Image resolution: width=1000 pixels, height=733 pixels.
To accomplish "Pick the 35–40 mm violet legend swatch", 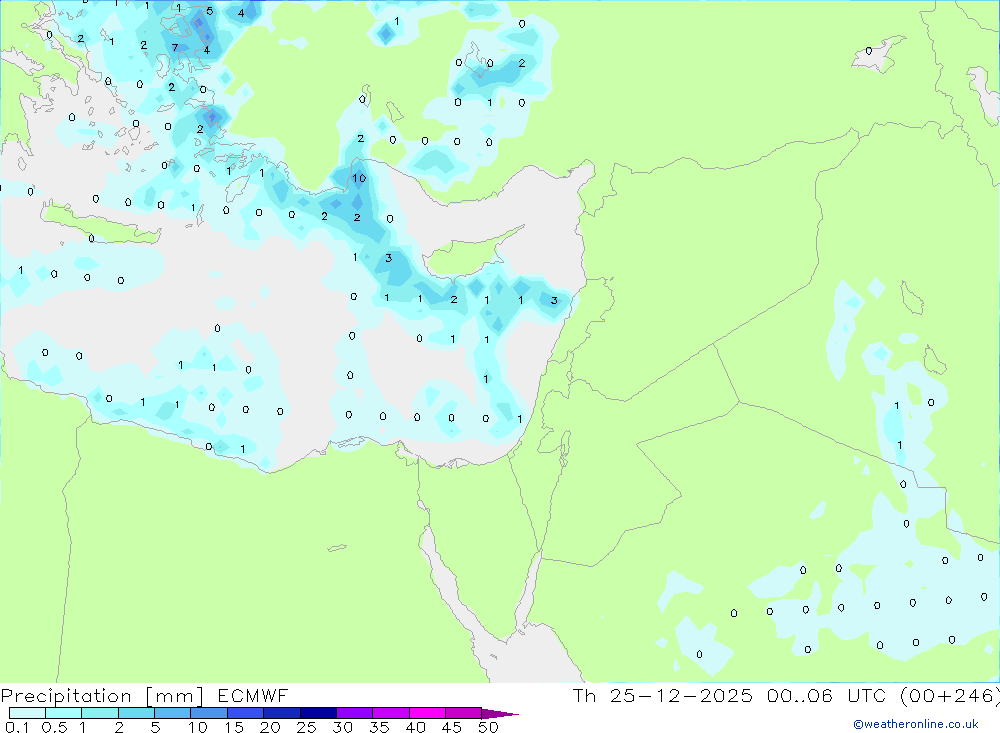I will pyautogui.click(x=390, y=713).
